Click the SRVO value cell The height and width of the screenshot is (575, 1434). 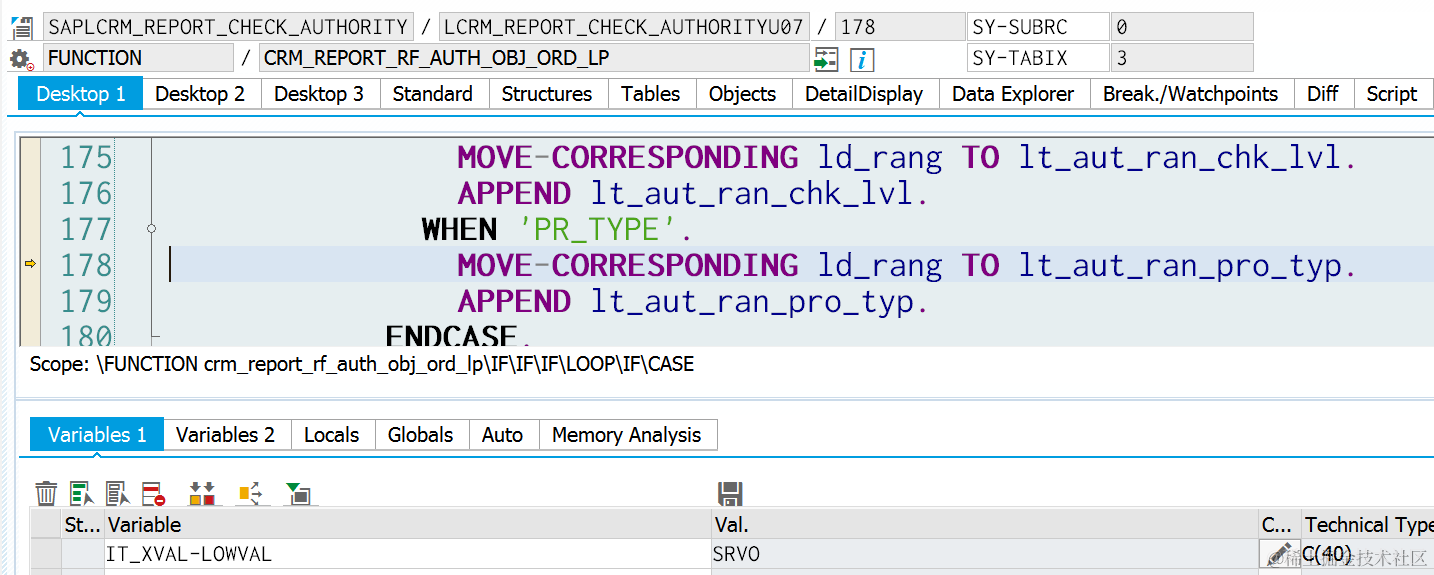point(985,553)
